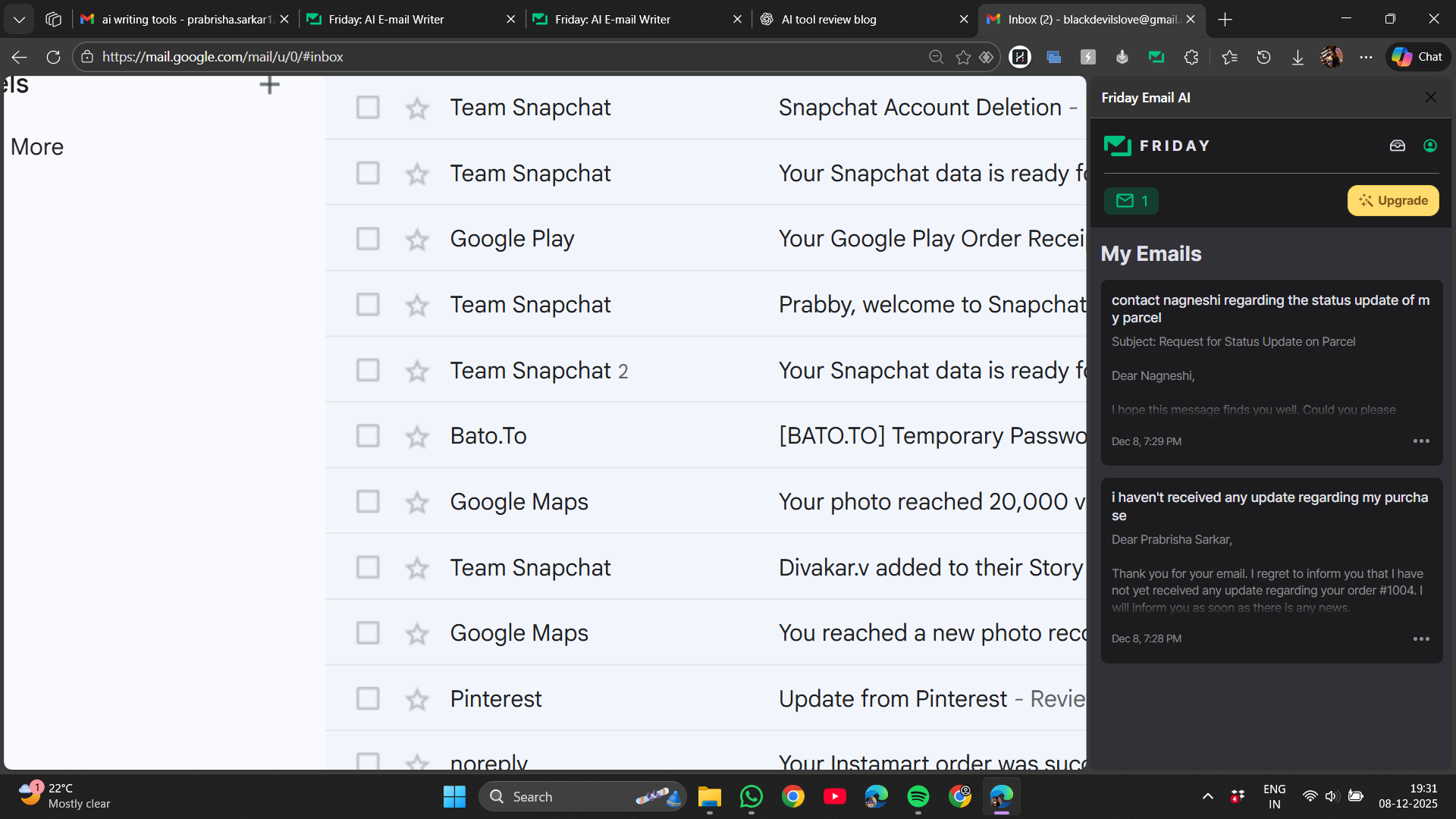Open options menu for purchase update email
The image size is (1456, 819).
coord(1421,639)
